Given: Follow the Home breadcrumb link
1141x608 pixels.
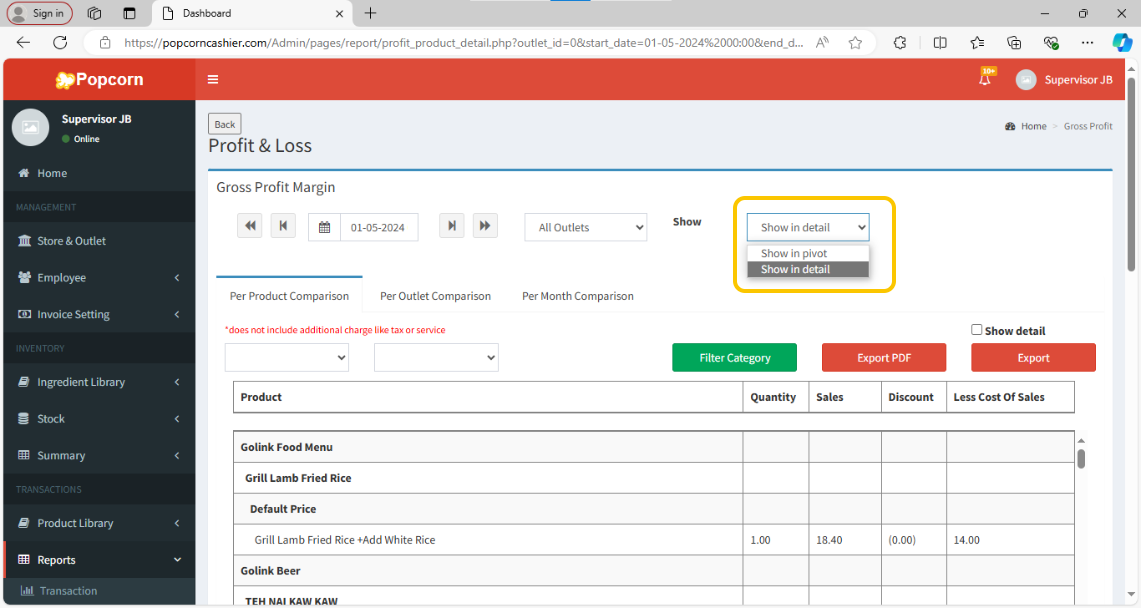Looking at the screenshot, I should [x=1033, y=126].
